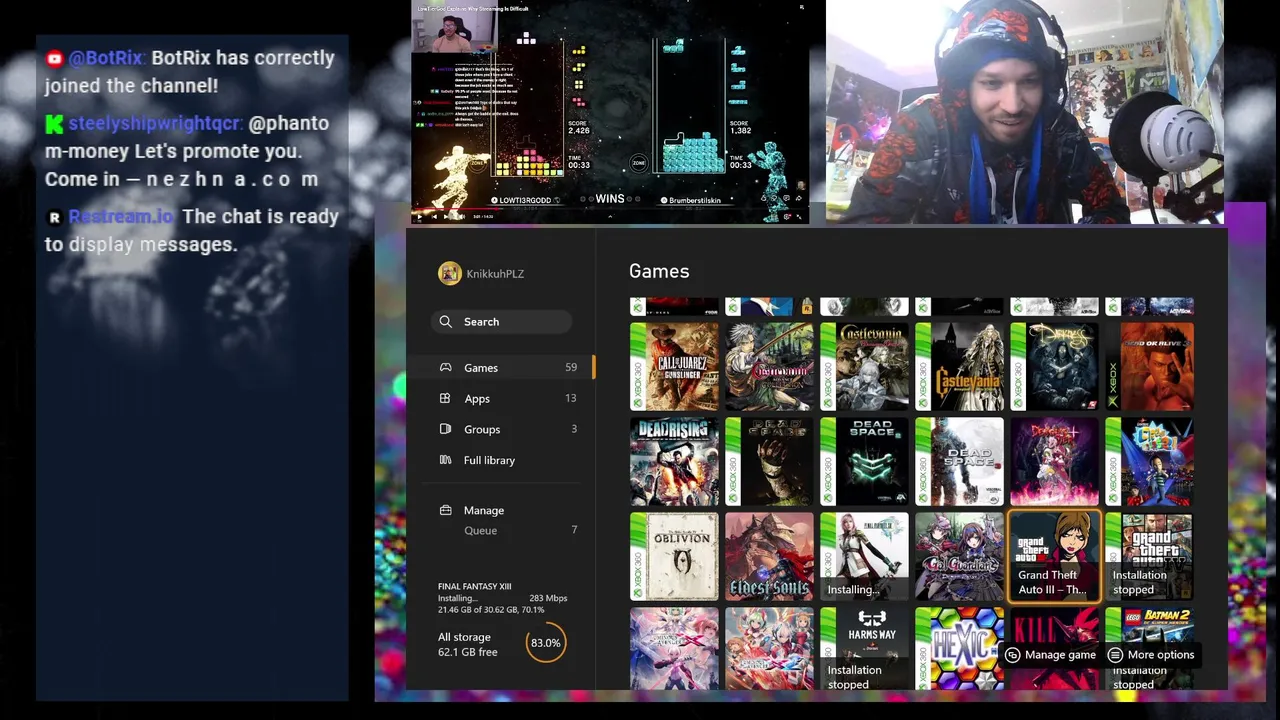
Task: Select the Gal Guardians game tile
Action: (x=959, y=557)
